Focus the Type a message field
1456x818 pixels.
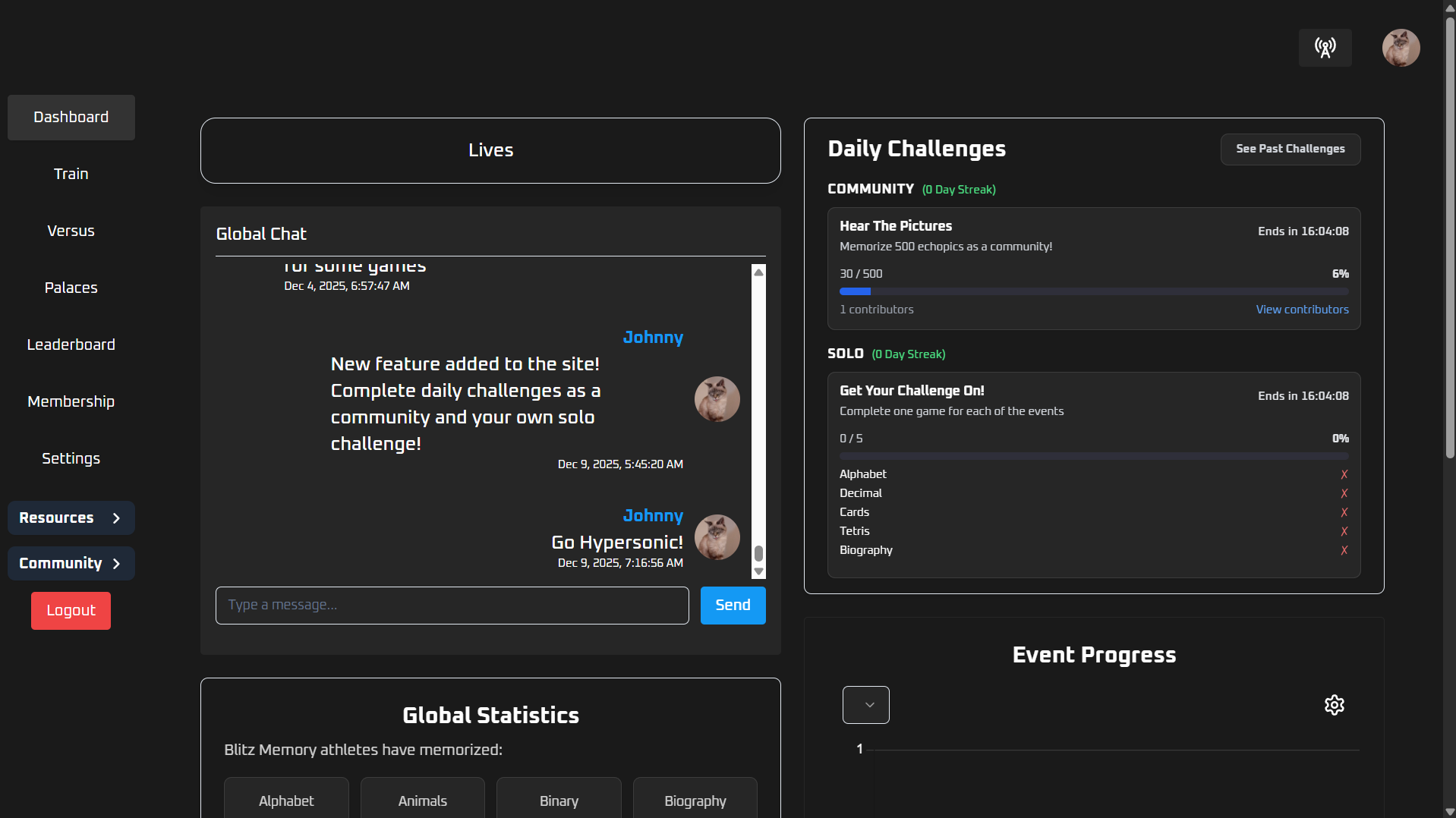[x=452, y=606]
